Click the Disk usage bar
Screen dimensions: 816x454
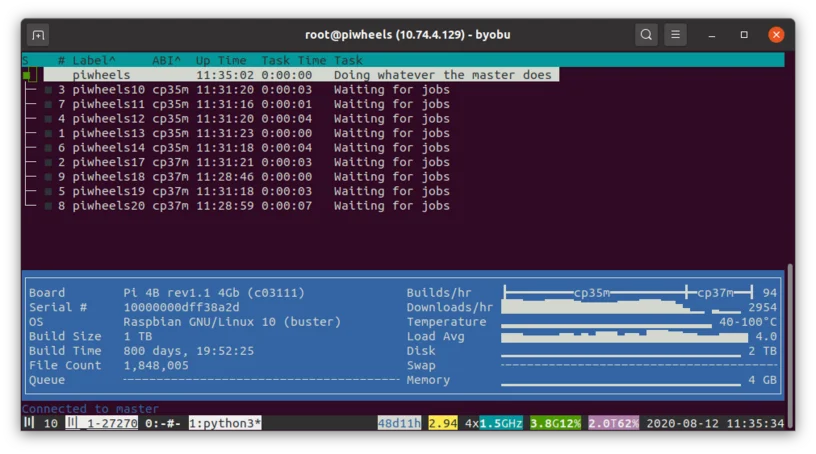coord(621,355)
